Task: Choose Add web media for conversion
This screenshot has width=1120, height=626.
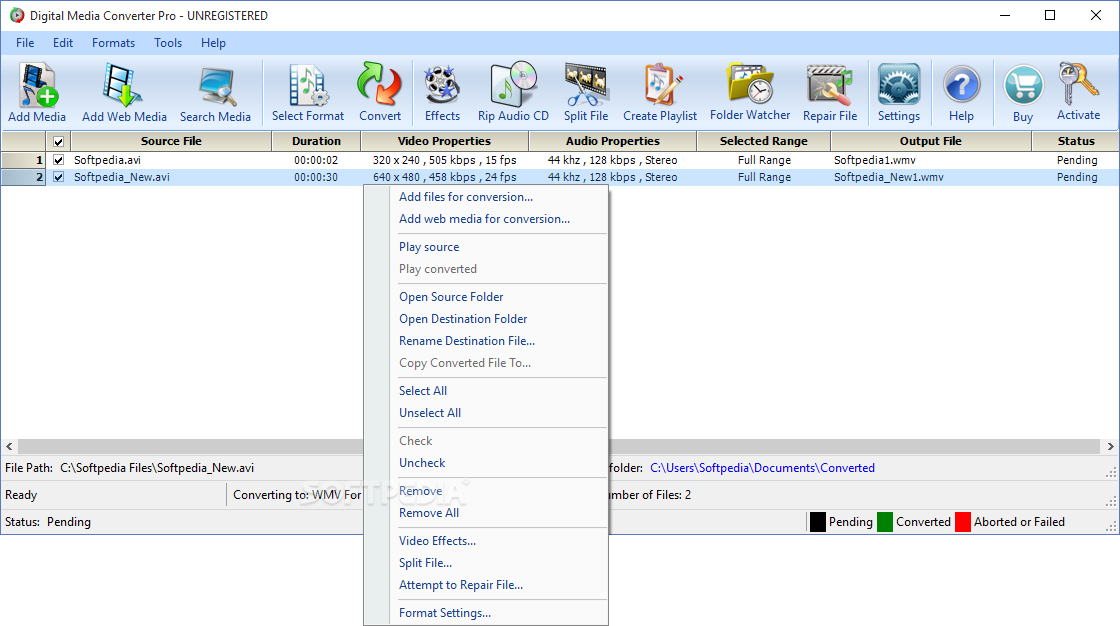Action: coord(486,219)
